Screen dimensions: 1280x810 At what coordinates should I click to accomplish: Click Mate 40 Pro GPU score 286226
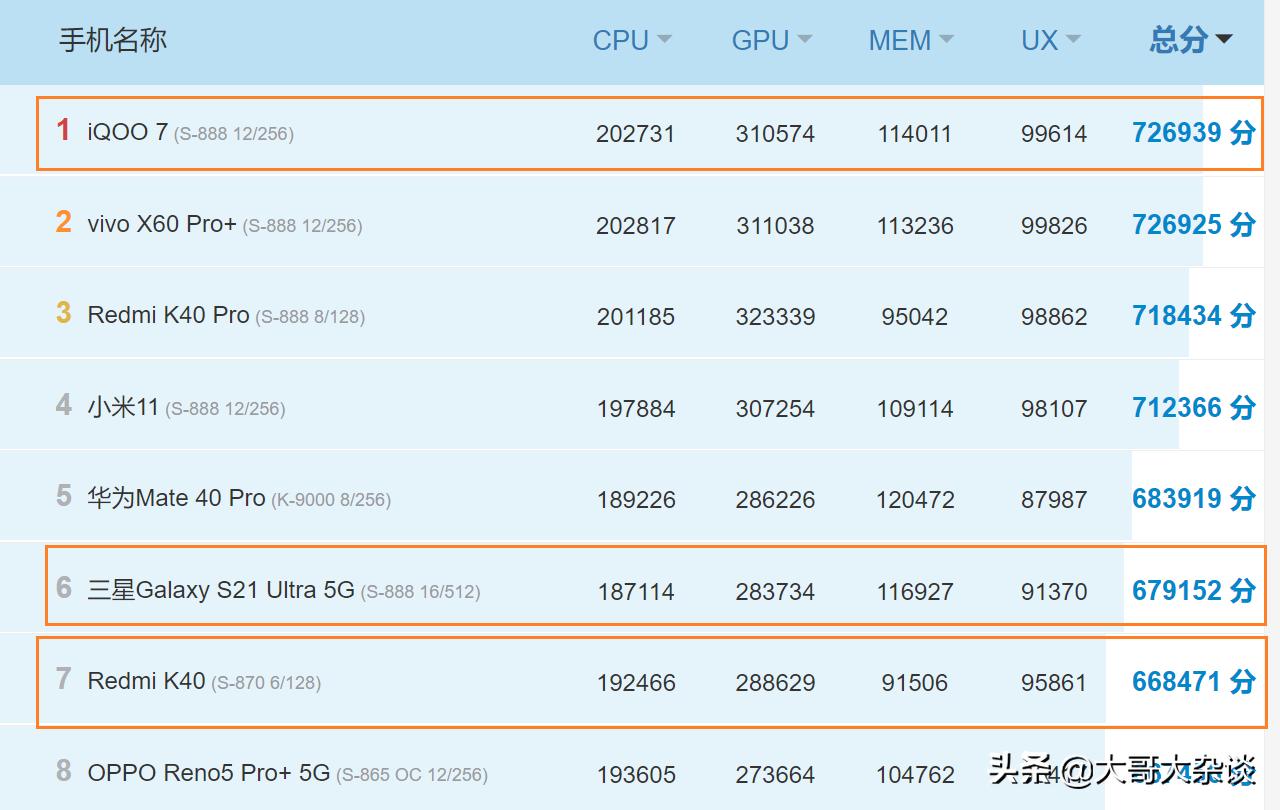[x=775, y=499]
